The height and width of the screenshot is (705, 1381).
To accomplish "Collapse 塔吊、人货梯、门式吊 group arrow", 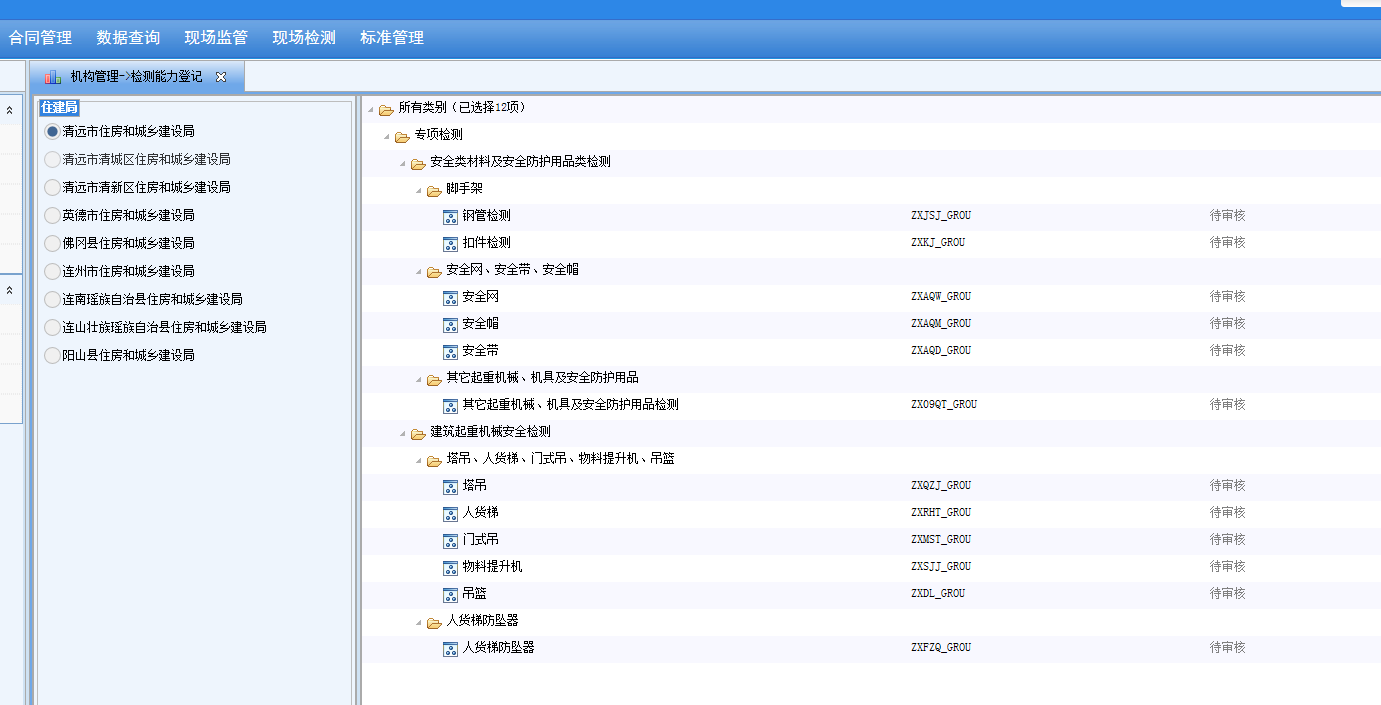I will tap(418, 460).
